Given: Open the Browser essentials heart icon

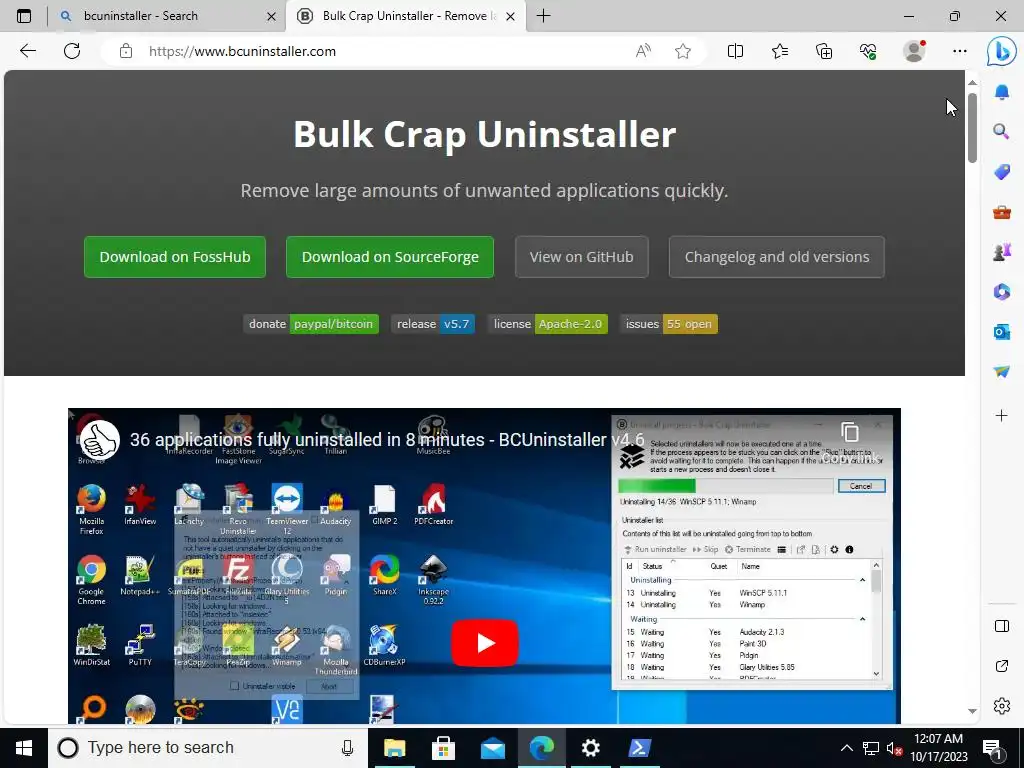Looking at the screenshot, I should 868,51.
